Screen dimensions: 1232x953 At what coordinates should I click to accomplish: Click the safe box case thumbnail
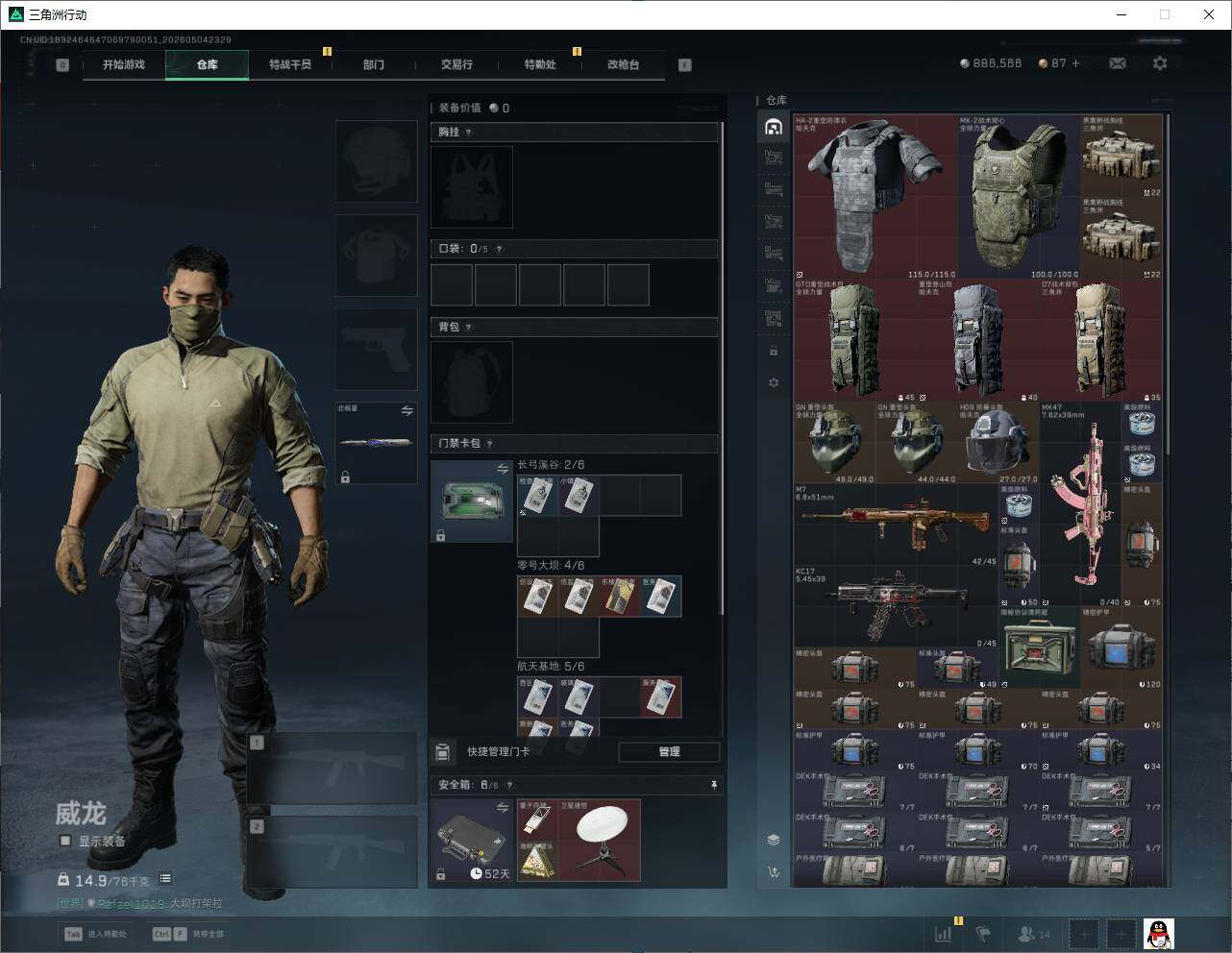tap(472, 841)
